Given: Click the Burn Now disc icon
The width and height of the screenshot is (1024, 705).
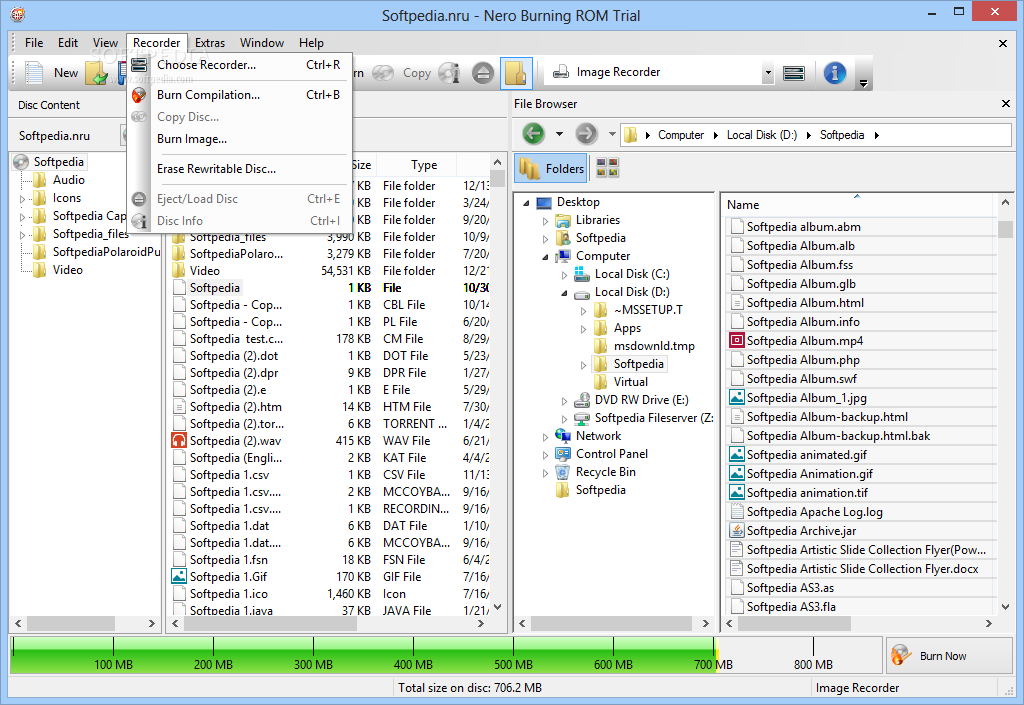Looking at the screenshot, I should (x=901, y=655).
